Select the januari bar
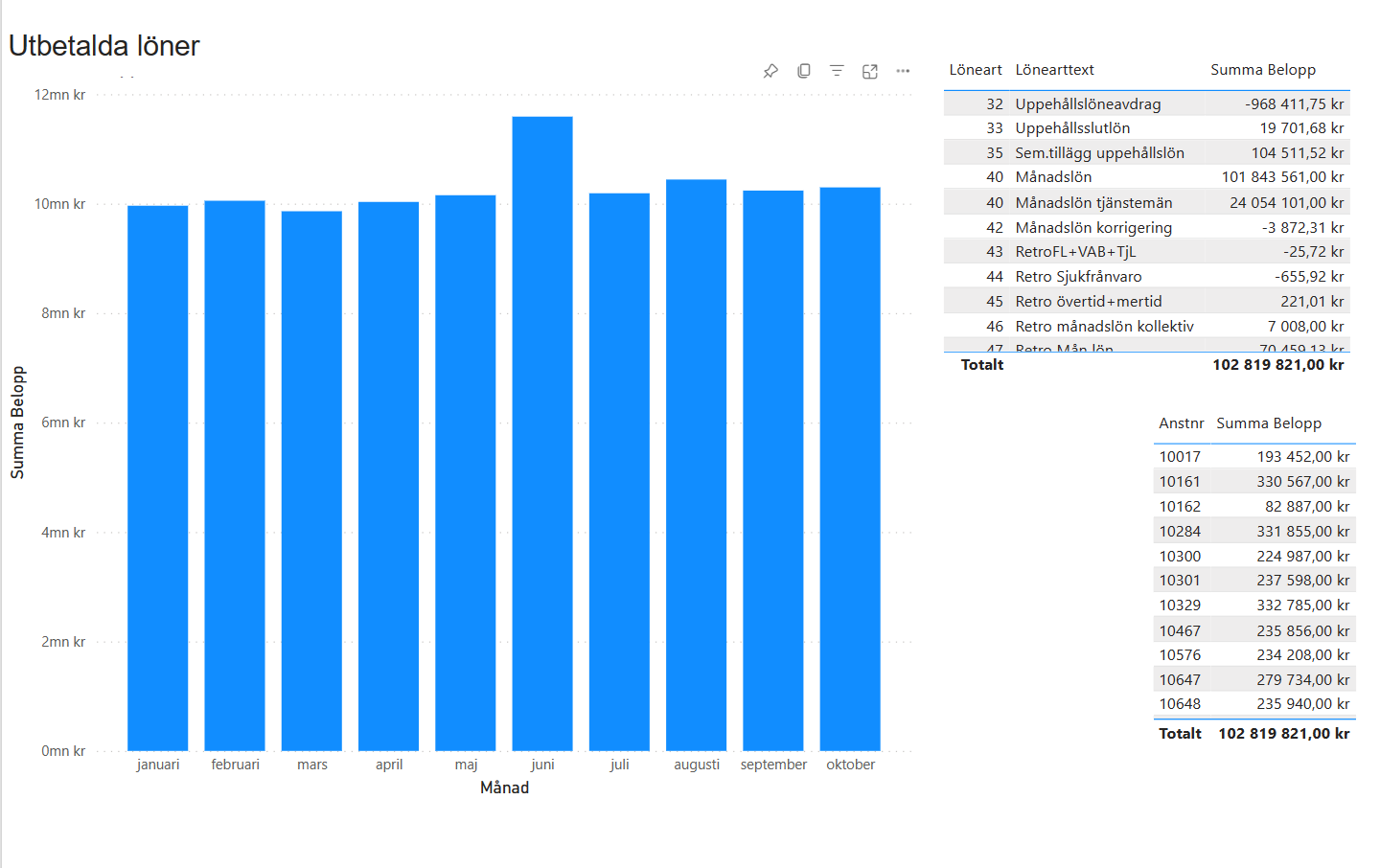1380x868 pixels. [x=158, y=478]
